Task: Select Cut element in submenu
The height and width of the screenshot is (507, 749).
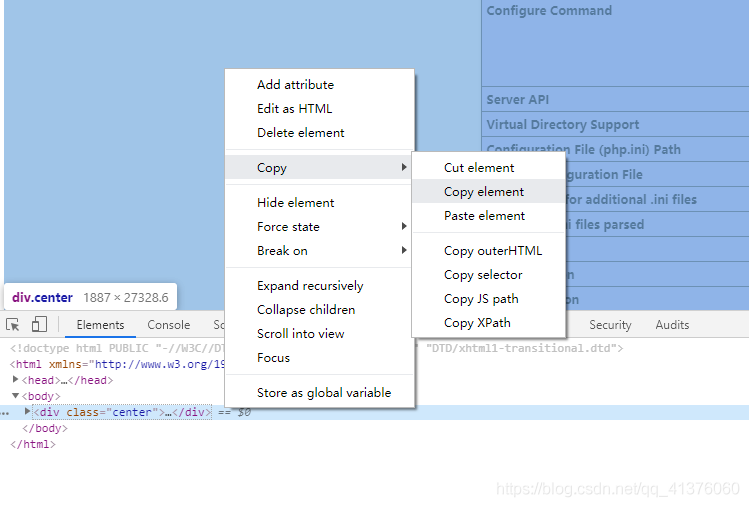Action: [x=488, y=168]
